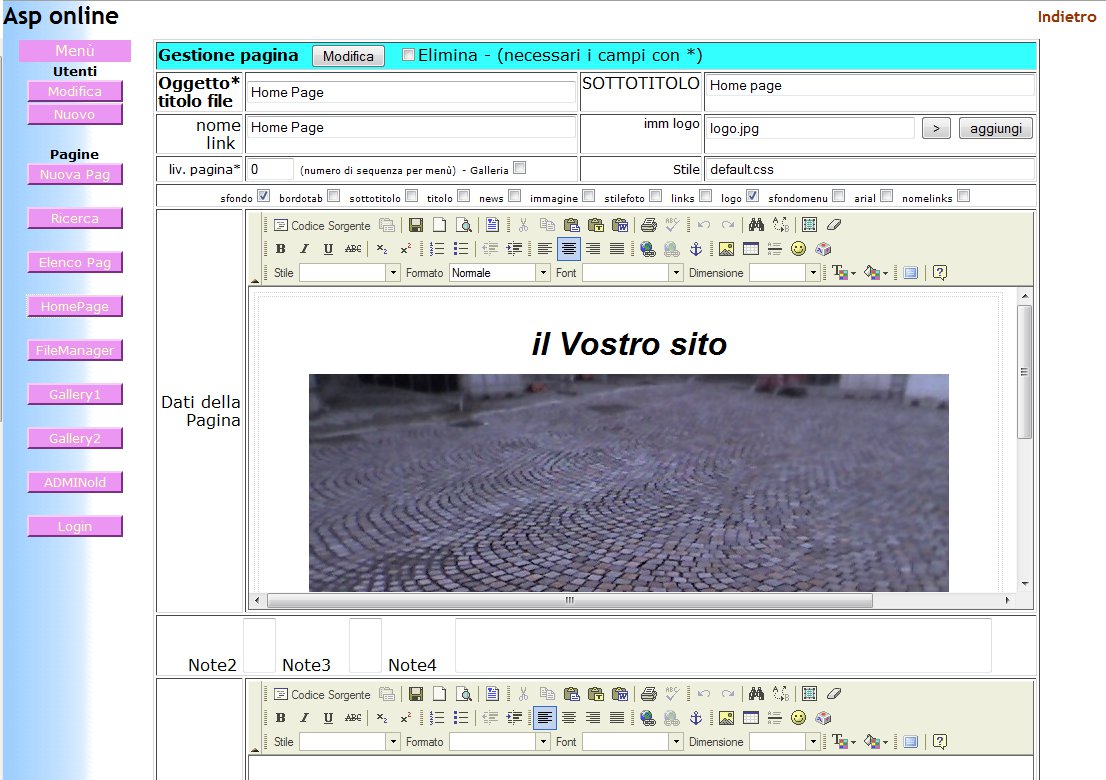Open Ricerca in the sidebar menu
This screenshot has height=780, width=1106.
(75, 219)
